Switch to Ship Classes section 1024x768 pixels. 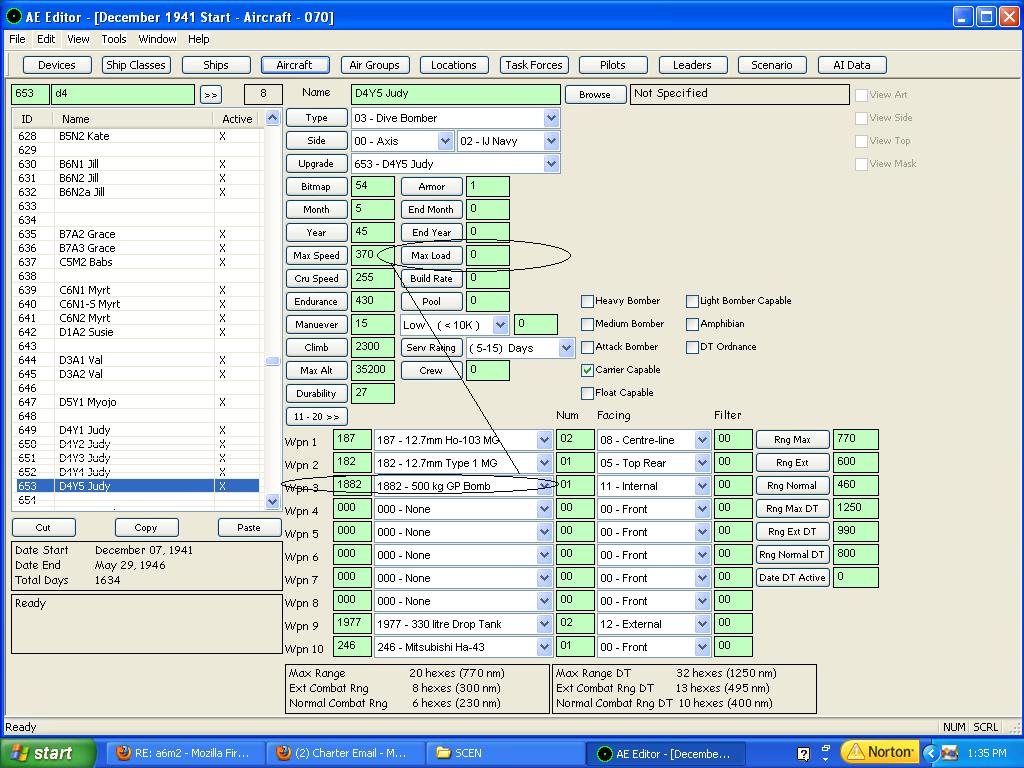[x=136, y=65]
